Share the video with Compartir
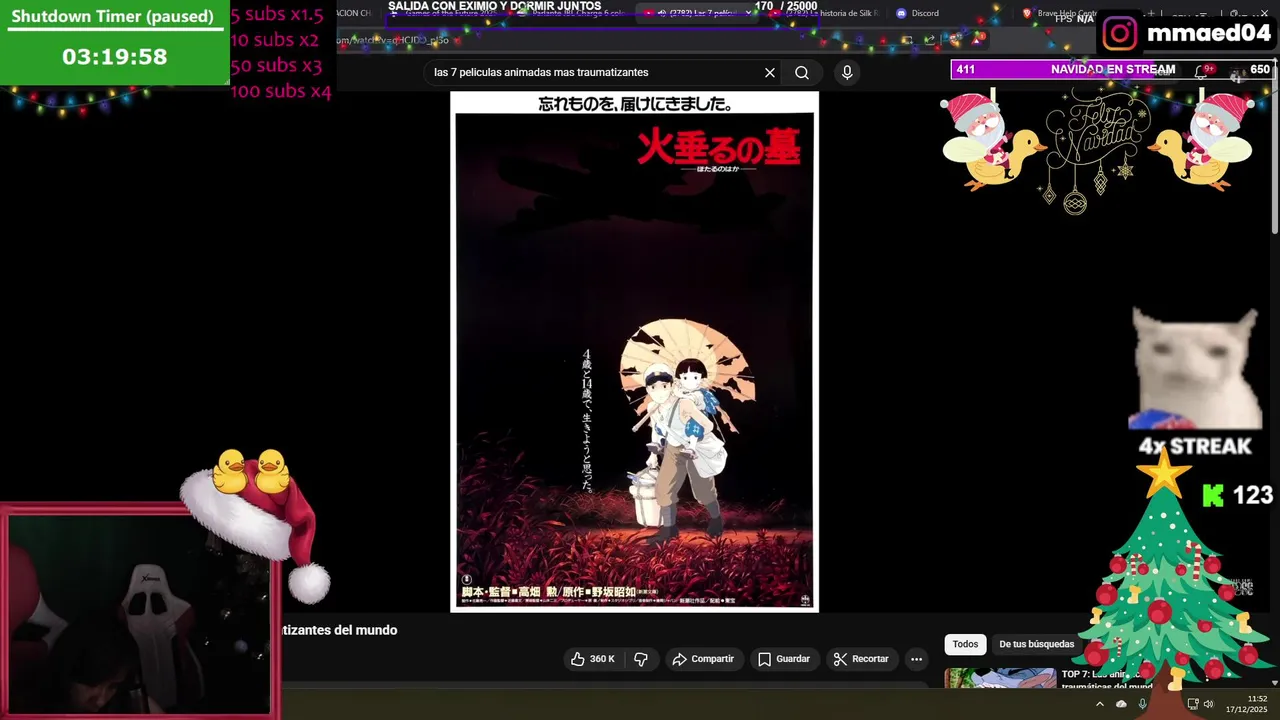 [x=703, y=659]
